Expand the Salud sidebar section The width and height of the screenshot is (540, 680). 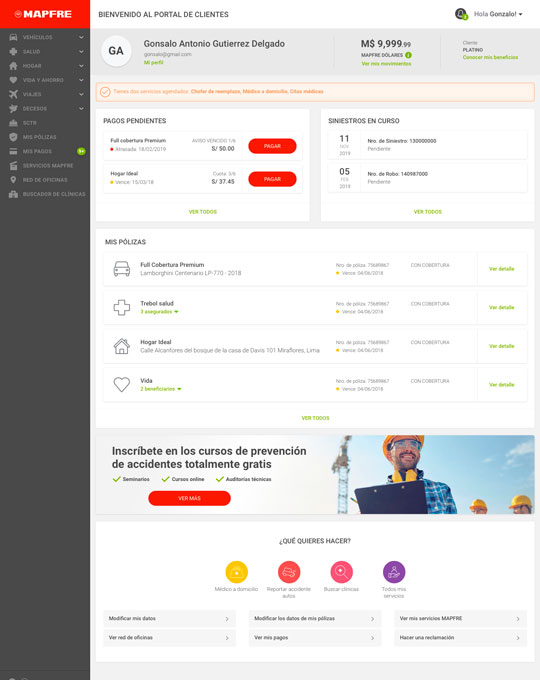[45, 52]
